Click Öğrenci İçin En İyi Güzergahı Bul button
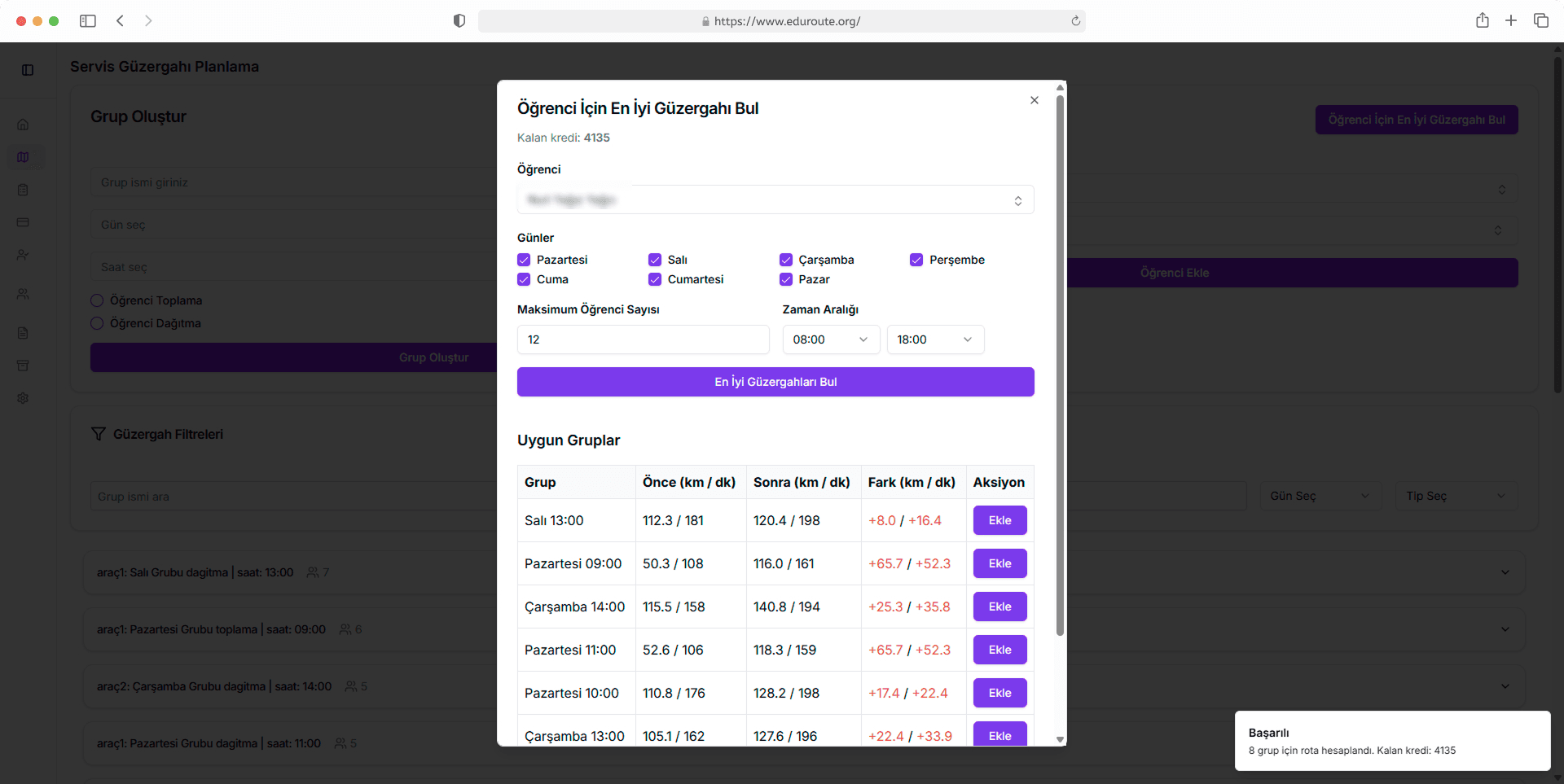This screenshot has height=784, width=1564. point(1417,120)
